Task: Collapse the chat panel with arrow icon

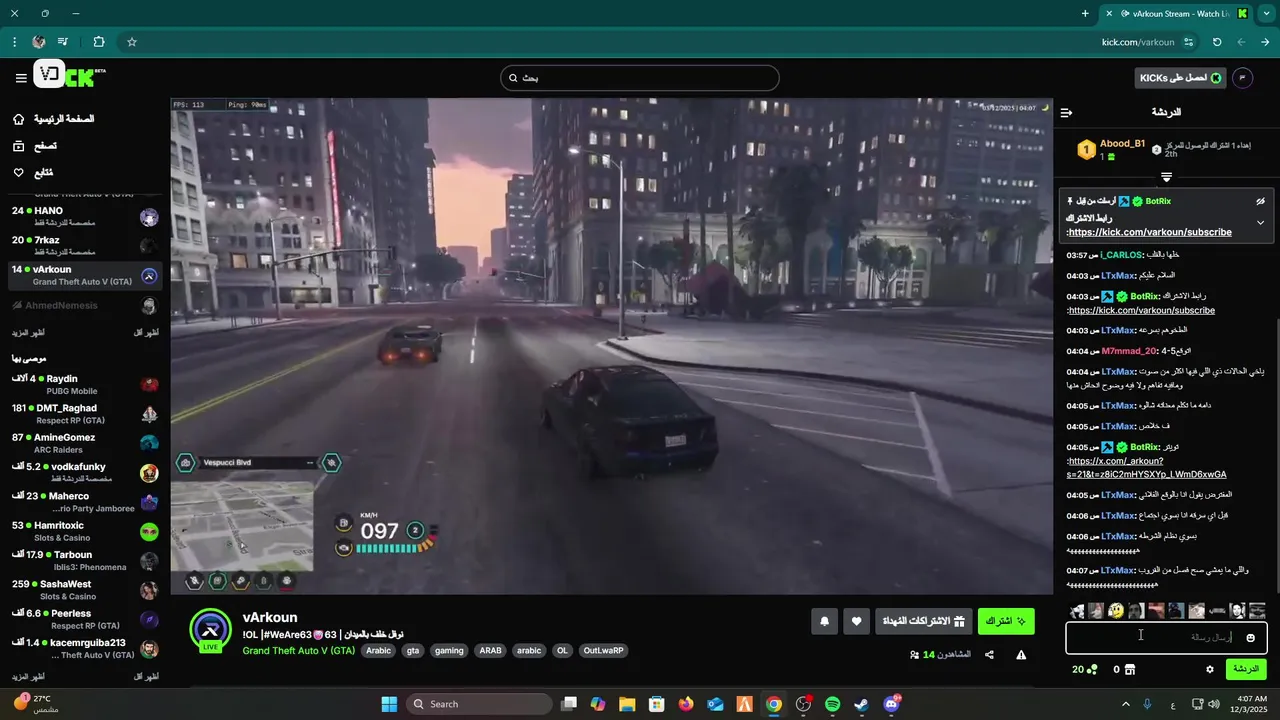Action: pos(1067,113)
